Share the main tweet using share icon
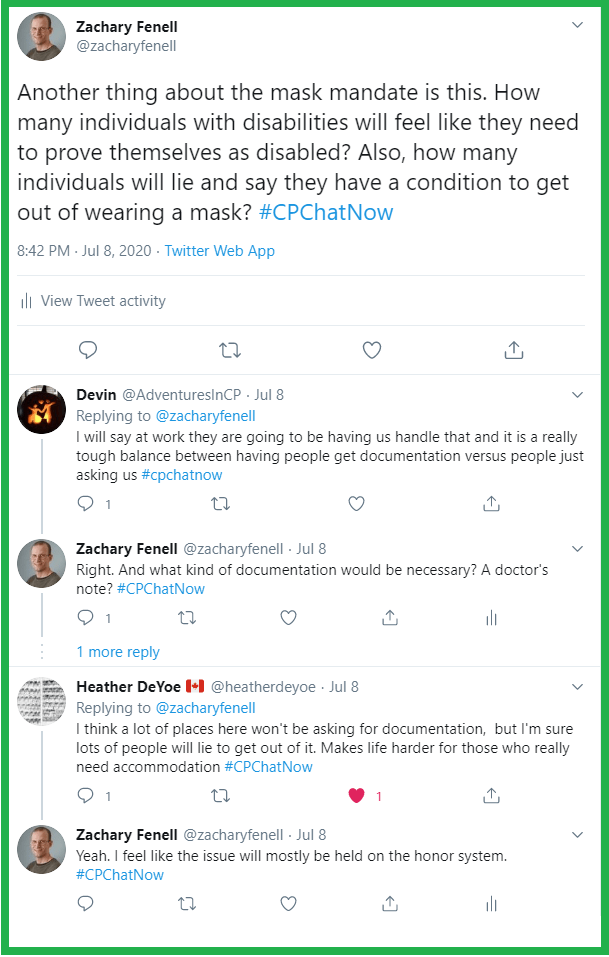 click(x=513, y=350)
